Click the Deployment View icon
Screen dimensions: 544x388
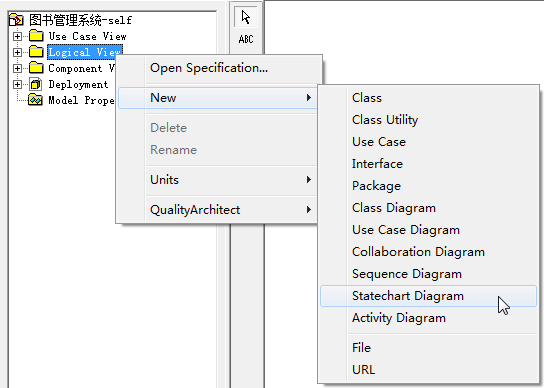[x=36, y=84]
